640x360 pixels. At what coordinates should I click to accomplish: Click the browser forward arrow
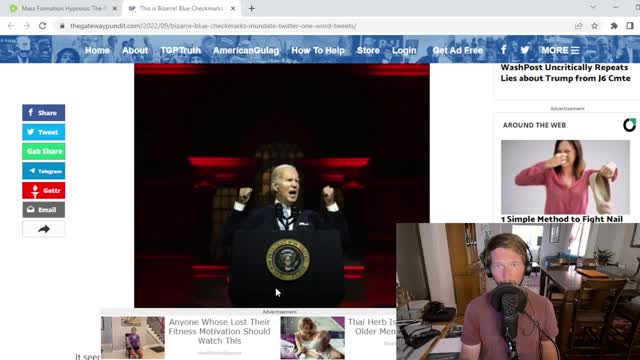coord(27,26)
